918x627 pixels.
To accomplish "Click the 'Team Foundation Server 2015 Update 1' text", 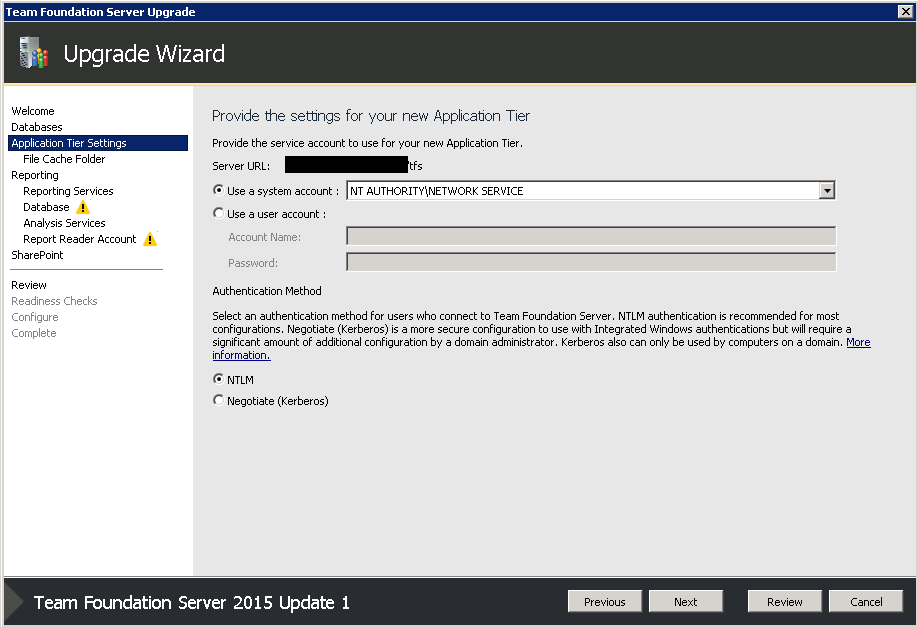I will pyautogui.click(x=191, y=602).
